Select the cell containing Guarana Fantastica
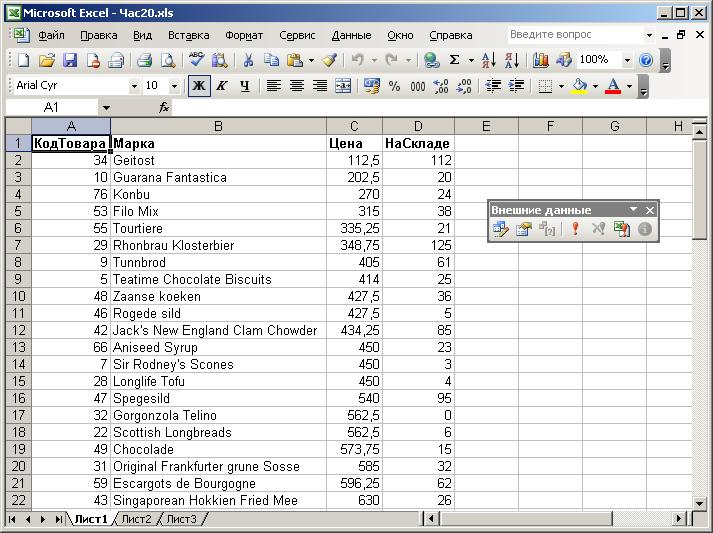This screenshot has width=713, height=533. click(218, 177)
